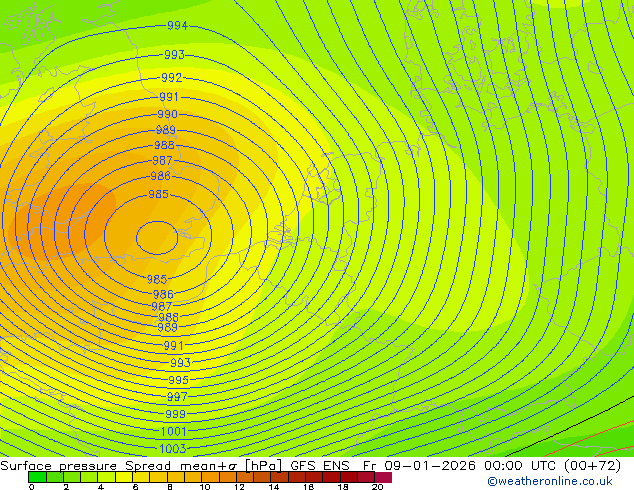Pick the legend swatch between 8 and 9
This screenshot has height=490, width=634.
pos(175,477)
